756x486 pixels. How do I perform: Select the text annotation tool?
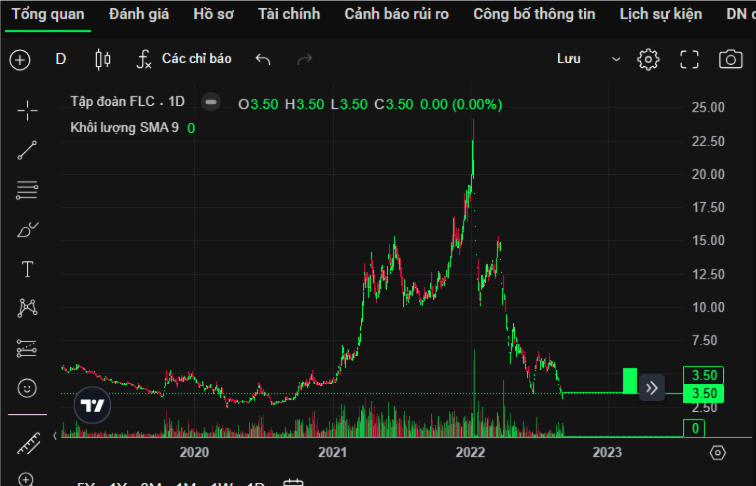[x=27, y=269]
